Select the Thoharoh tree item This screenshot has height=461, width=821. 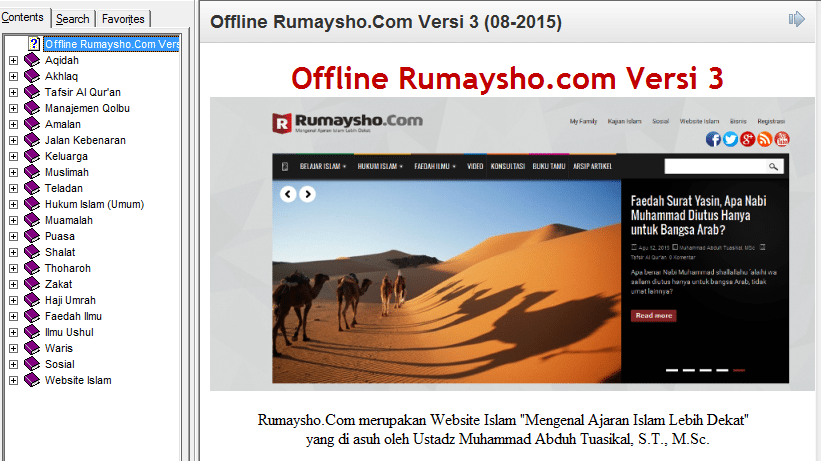tap(68, 268)
